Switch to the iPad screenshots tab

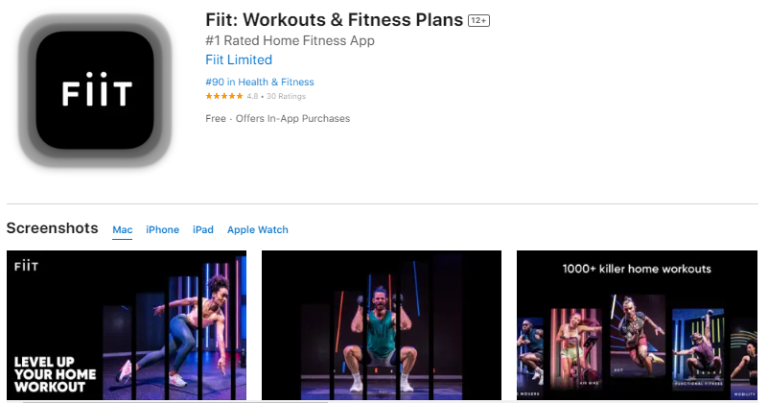[x=203, y=230]
